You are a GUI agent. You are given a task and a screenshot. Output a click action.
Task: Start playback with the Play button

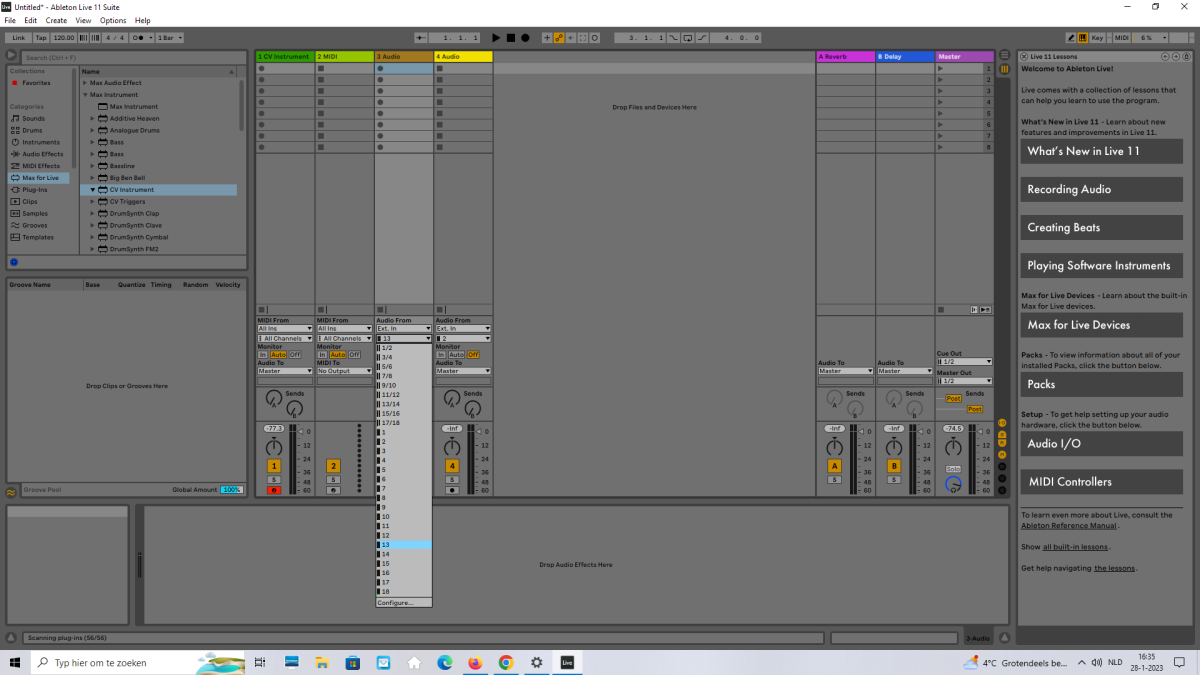pos(496,37)
